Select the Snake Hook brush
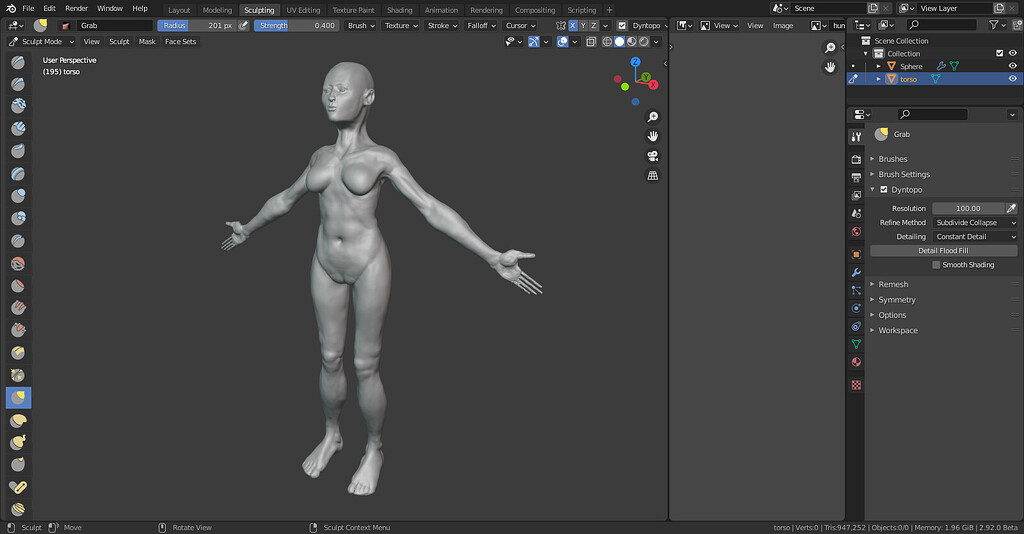The height and width of the screenshot is (534, 1024). [18, 442]
